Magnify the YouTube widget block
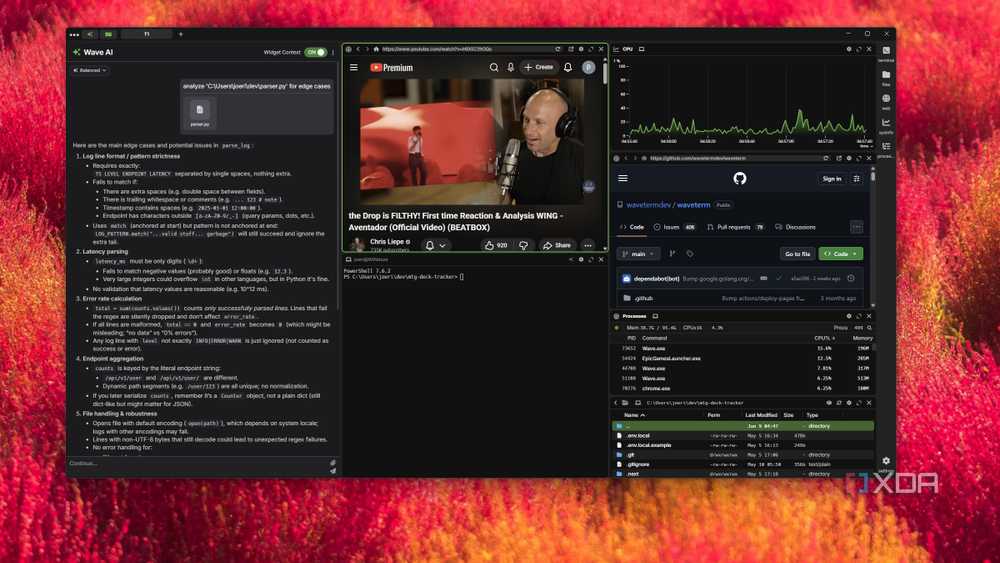Screen dimensions: 1000x563 click(591, 49)
